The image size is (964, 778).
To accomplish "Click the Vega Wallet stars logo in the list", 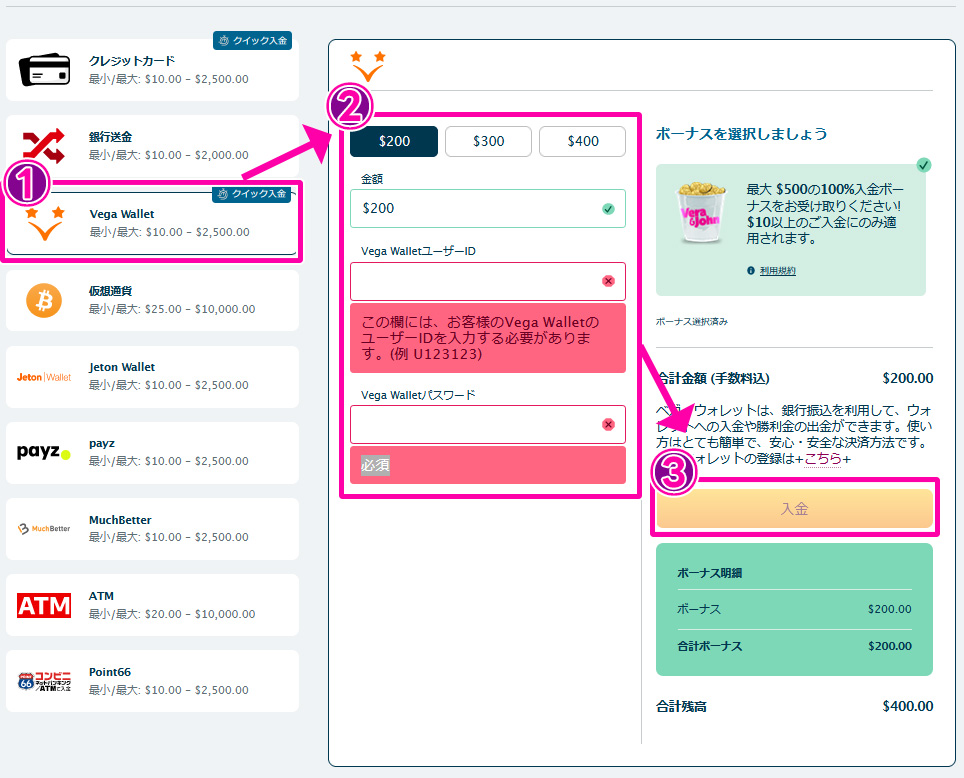I will 44,223.
